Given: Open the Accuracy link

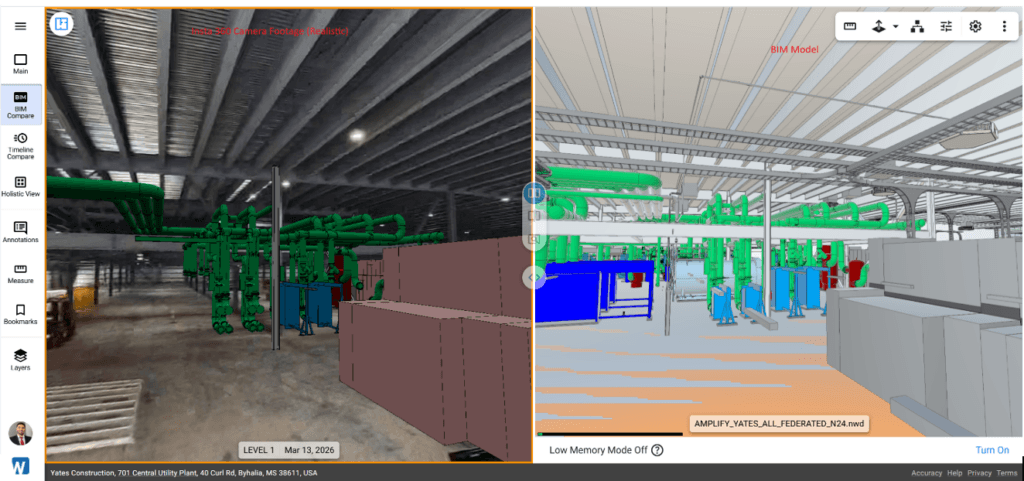Looking at the screenshot, I should [x=926, y=473].
